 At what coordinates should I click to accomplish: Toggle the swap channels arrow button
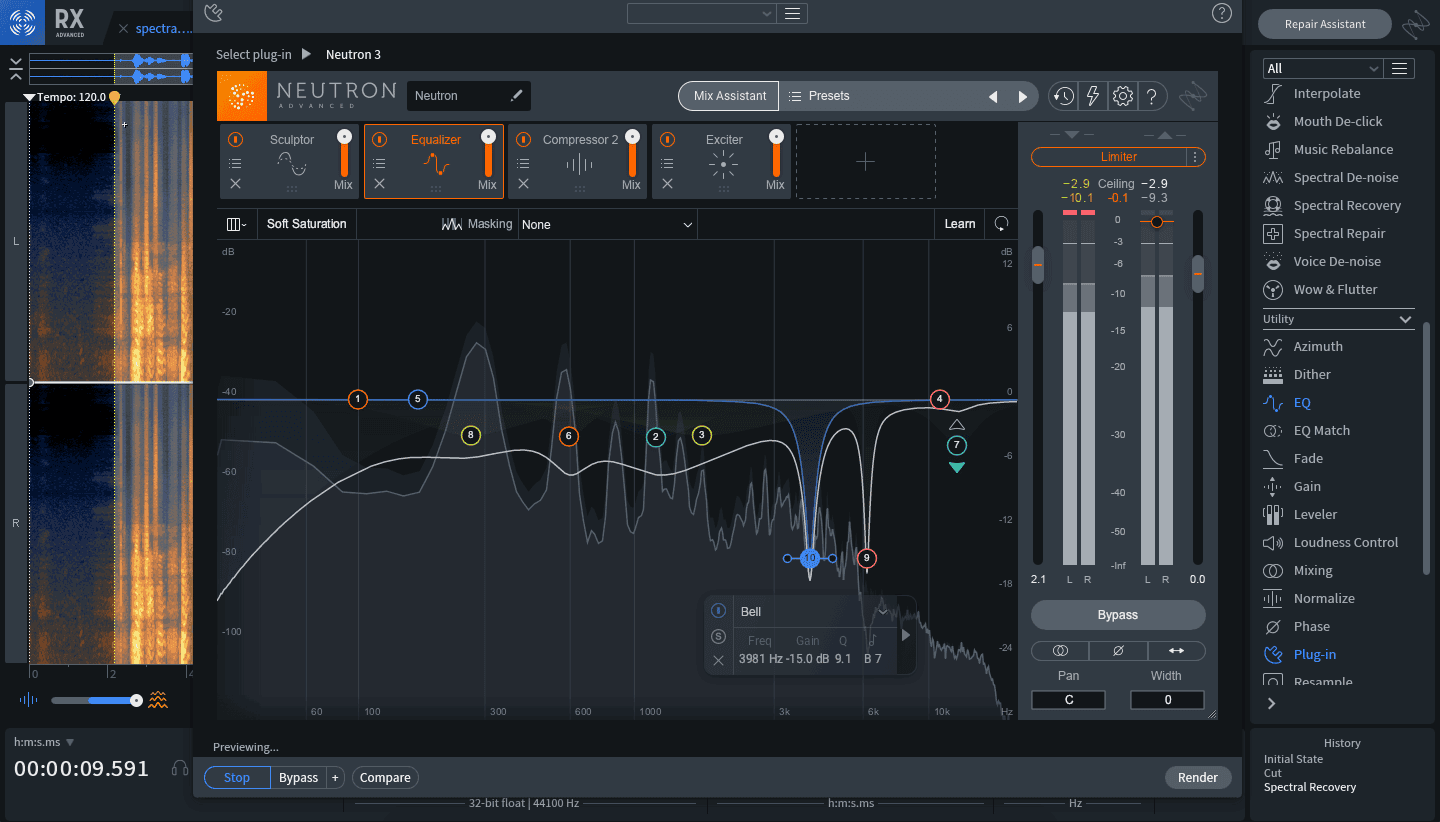[1176, 650]
